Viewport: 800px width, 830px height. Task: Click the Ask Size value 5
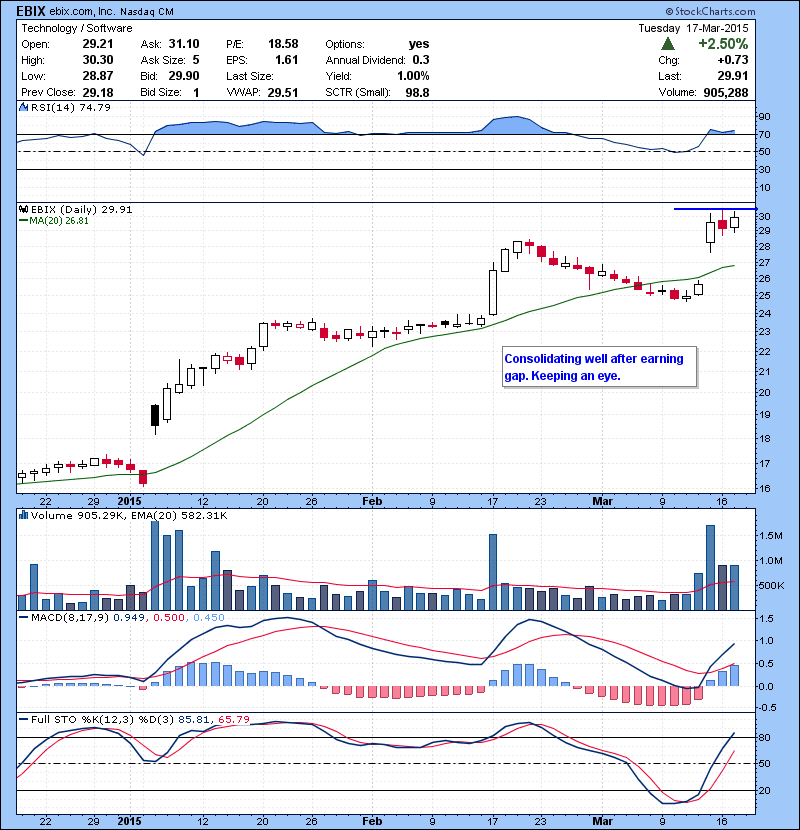pyautogui.click(x=196, y=60)
